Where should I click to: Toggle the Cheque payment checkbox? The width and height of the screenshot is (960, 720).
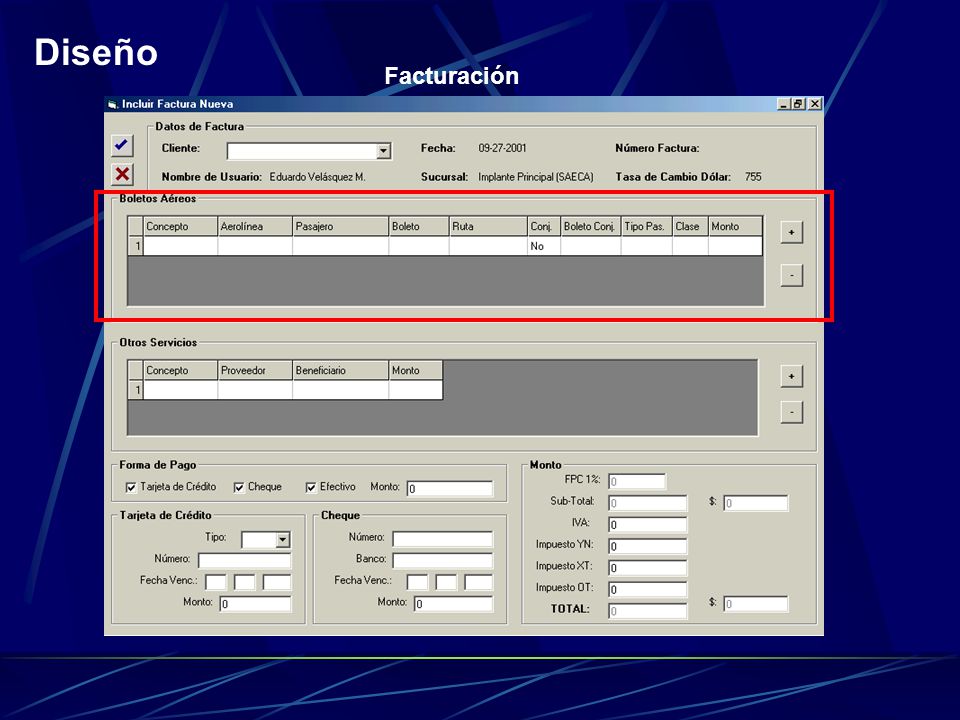click(239, 487)
